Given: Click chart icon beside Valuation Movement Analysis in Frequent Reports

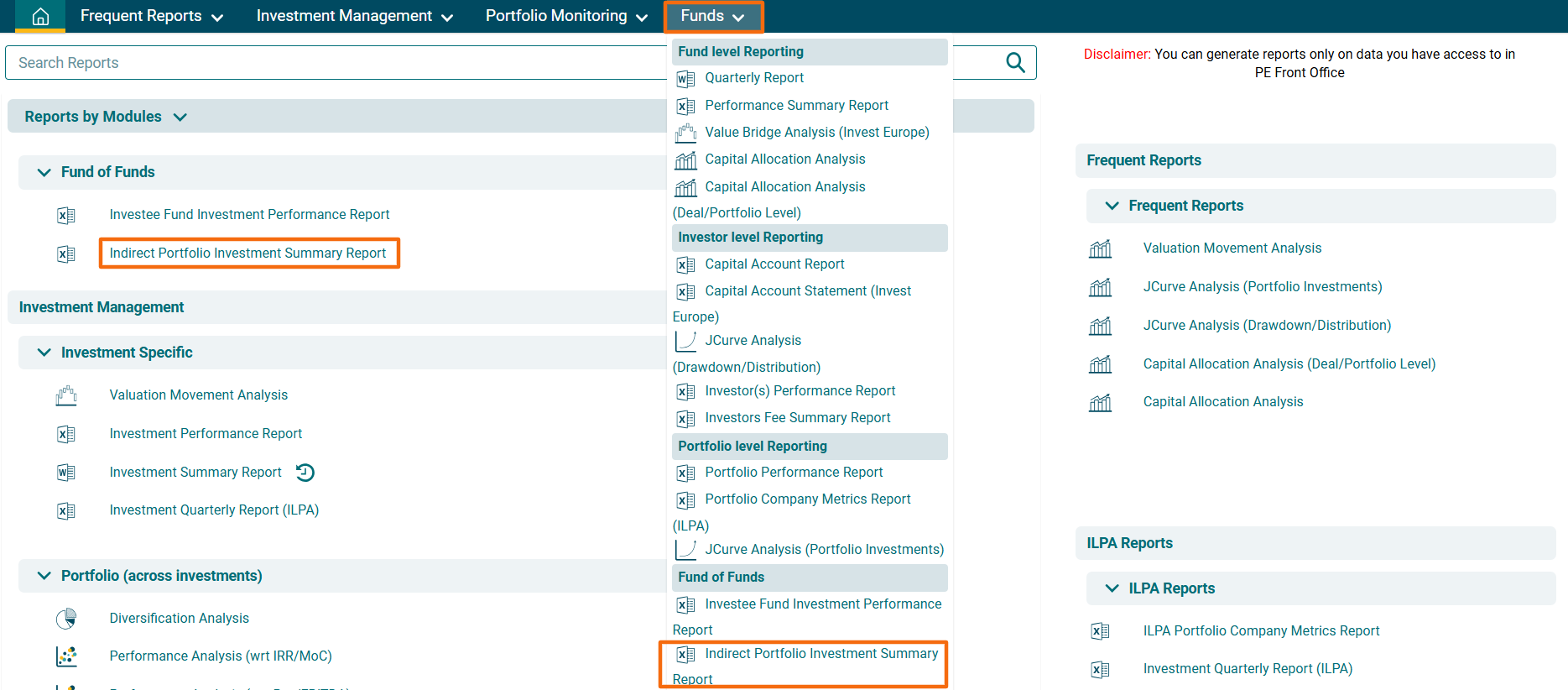Looking at the screenshot, I should pyautogui.click(x=1100, y=248).
